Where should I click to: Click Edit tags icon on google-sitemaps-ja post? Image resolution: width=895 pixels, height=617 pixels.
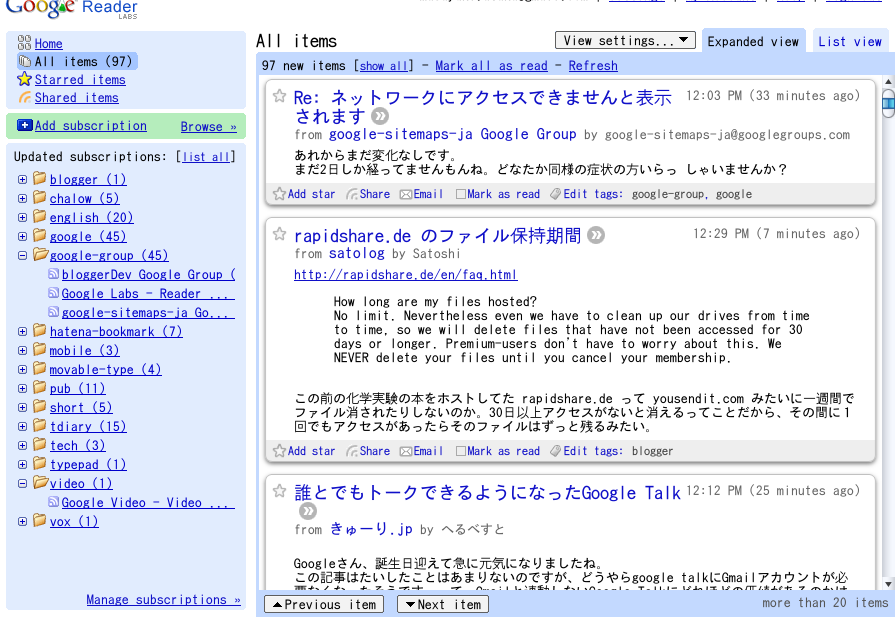[555, 194]
